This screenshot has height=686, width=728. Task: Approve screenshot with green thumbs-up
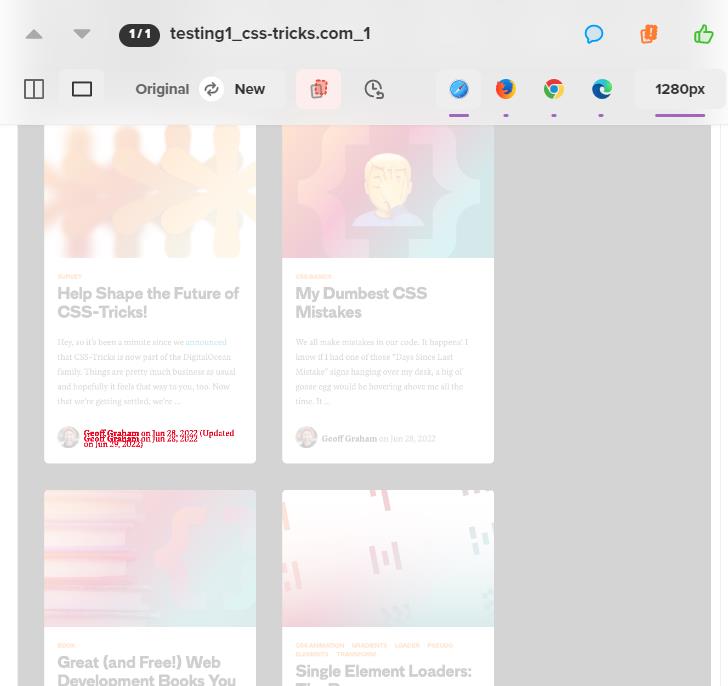703,34
